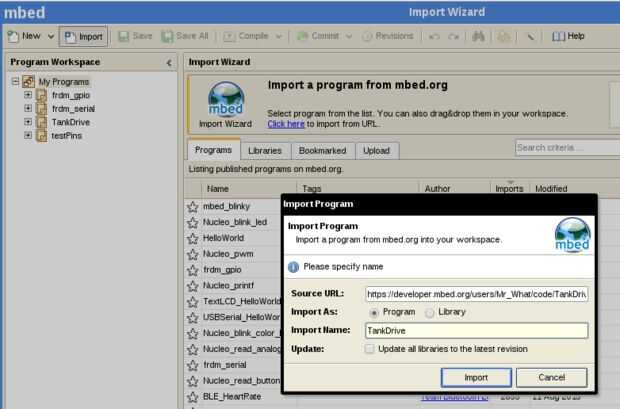
Task: Click the Save All toolbar icon
Action: [x=167, y=36]
